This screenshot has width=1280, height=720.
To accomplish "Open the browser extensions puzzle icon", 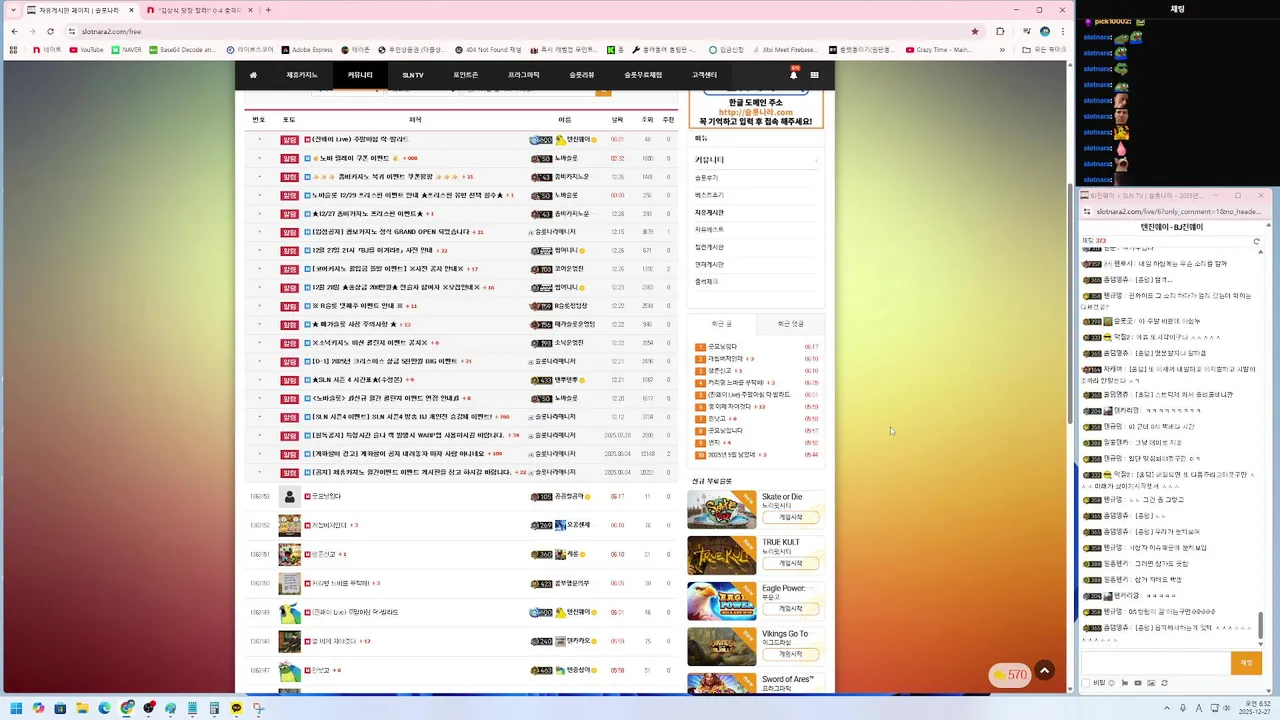I will click(1000, 31).
